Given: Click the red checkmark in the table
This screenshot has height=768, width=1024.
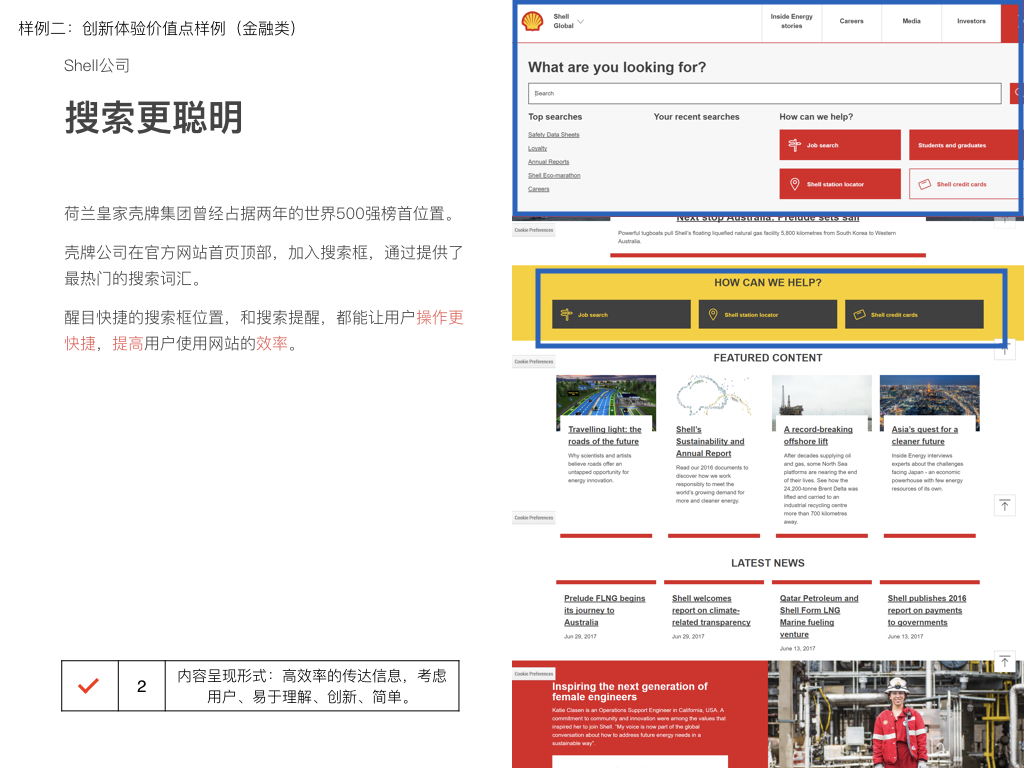Looking at the screenshot, I should [88, 686].
